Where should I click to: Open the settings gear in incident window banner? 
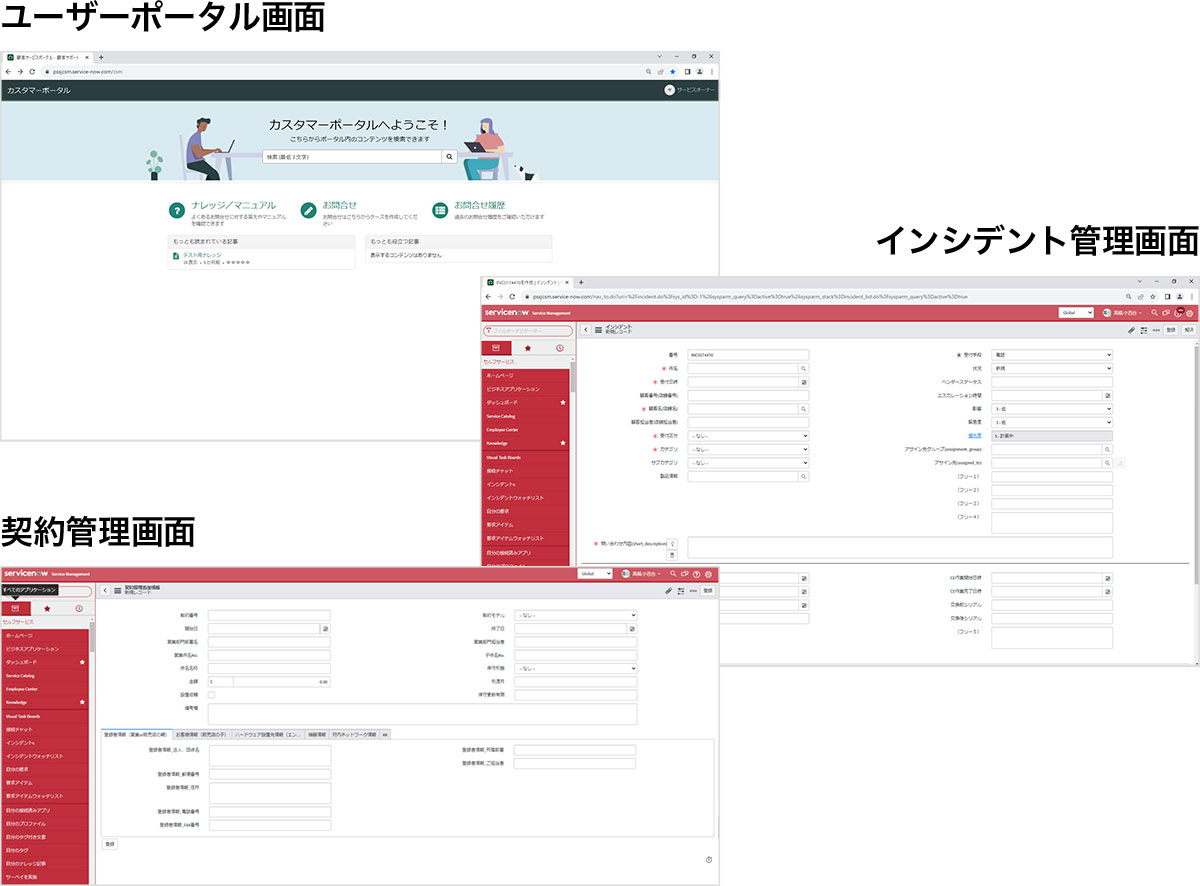click(1190, 312)
